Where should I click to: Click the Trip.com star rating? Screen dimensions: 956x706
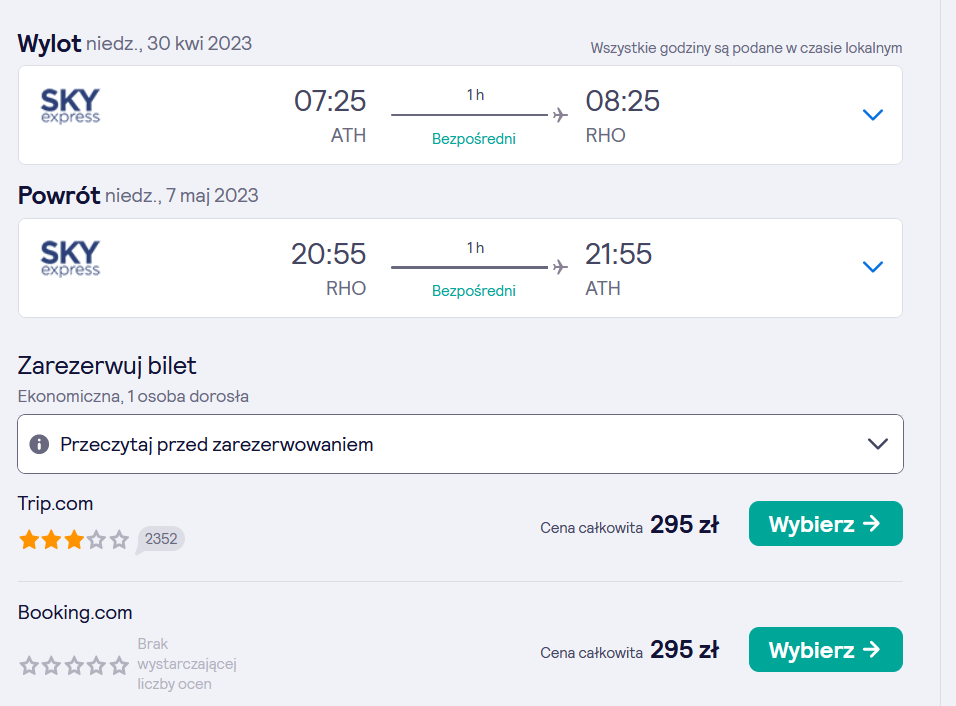pyautogui.click(x=74, y=540)
